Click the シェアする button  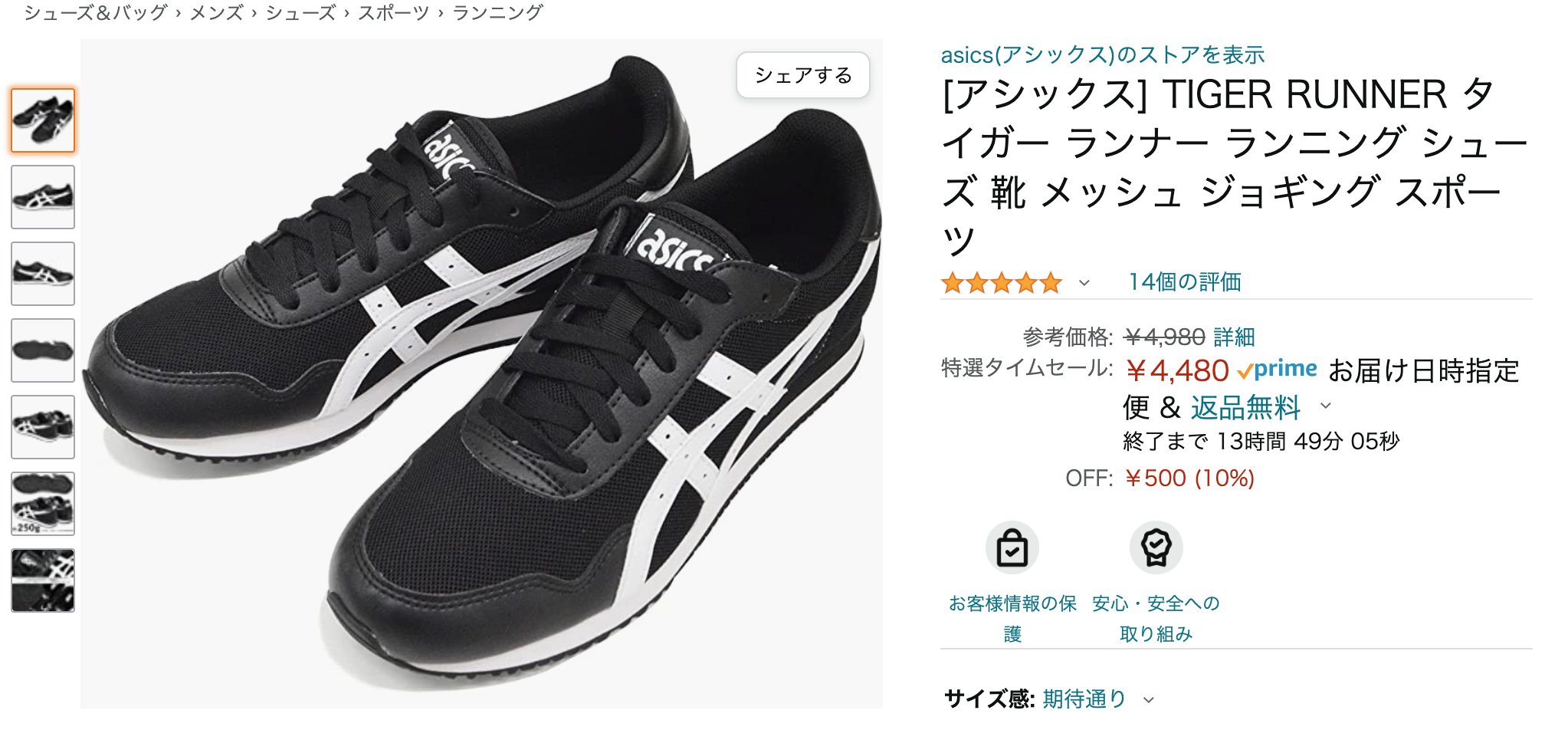tap(803, 75)
